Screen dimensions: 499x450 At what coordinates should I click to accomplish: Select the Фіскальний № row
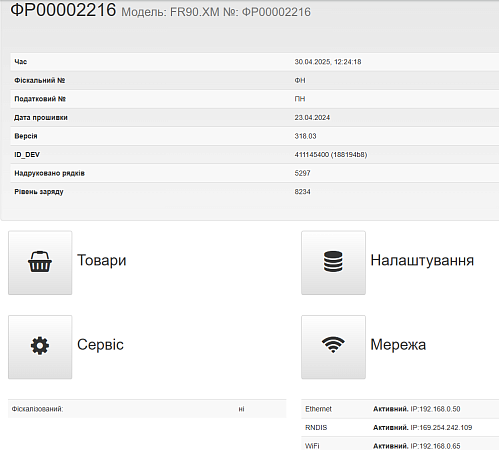[x=255, y=80]
